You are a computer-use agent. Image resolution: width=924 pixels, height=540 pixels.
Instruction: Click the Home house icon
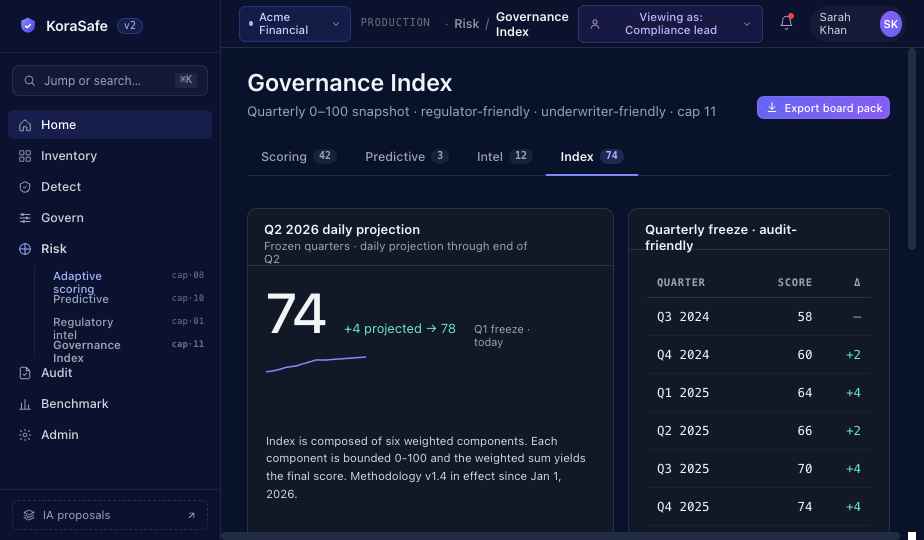point(25,125)
